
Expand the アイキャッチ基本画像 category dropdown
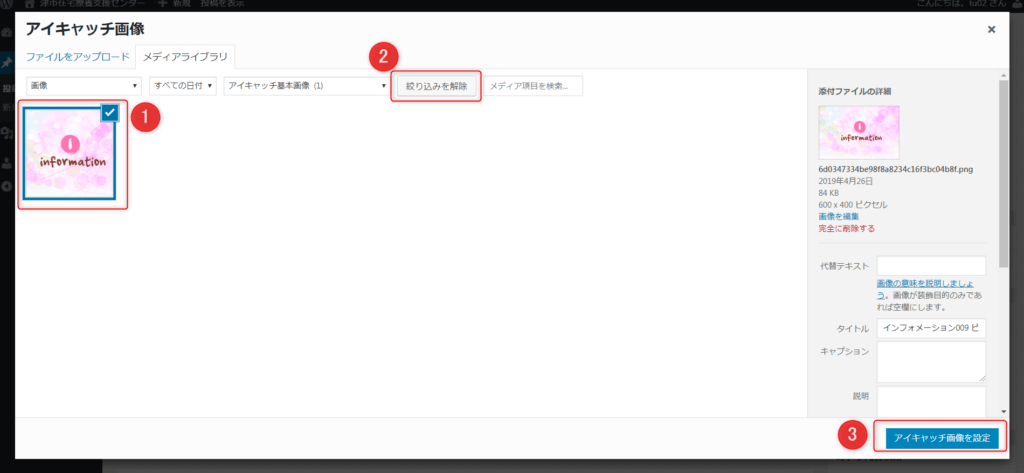click(x=305, y=86)
